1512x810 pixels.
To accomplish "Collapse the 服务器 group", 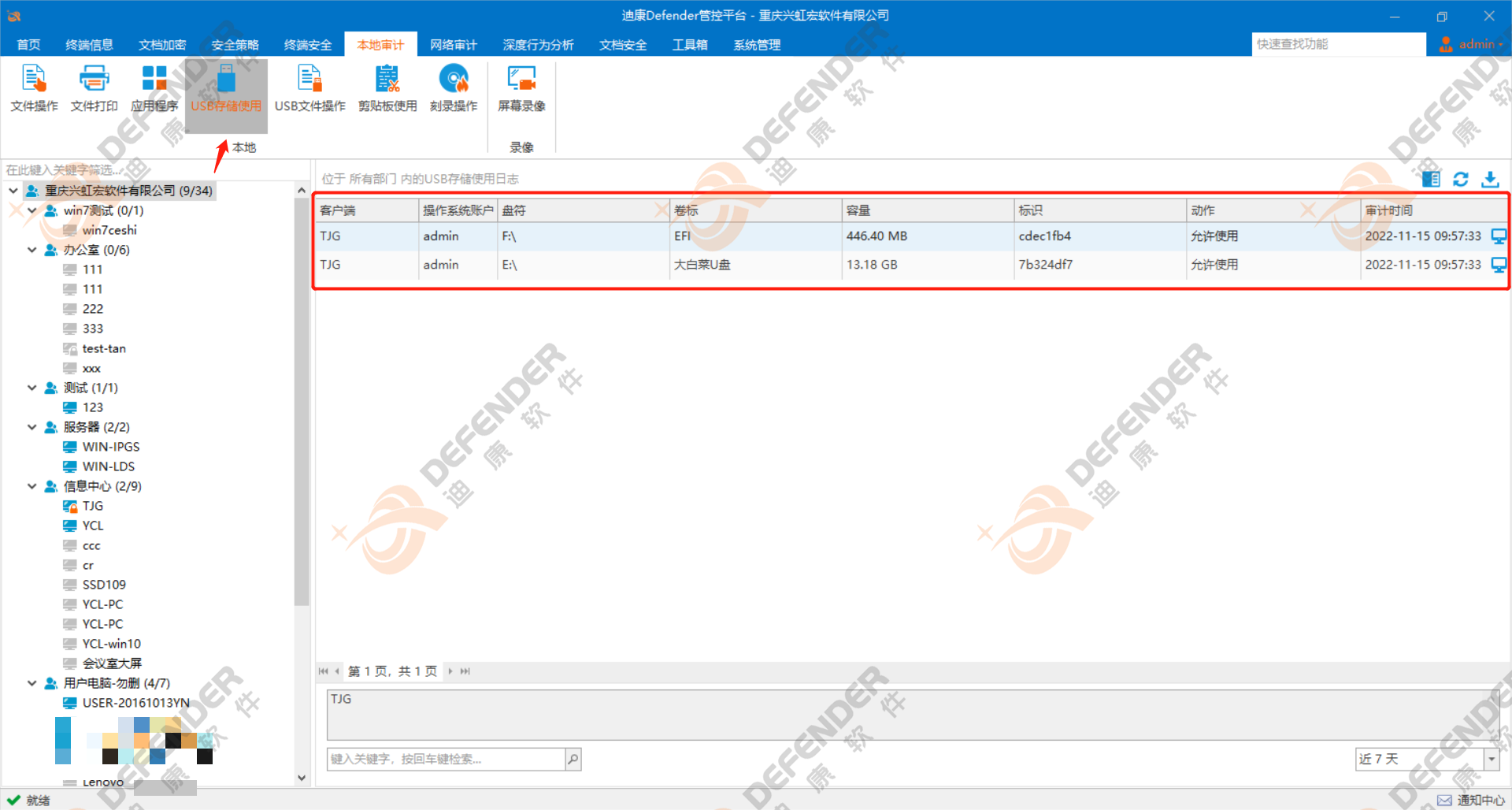I will pos(32,427).
